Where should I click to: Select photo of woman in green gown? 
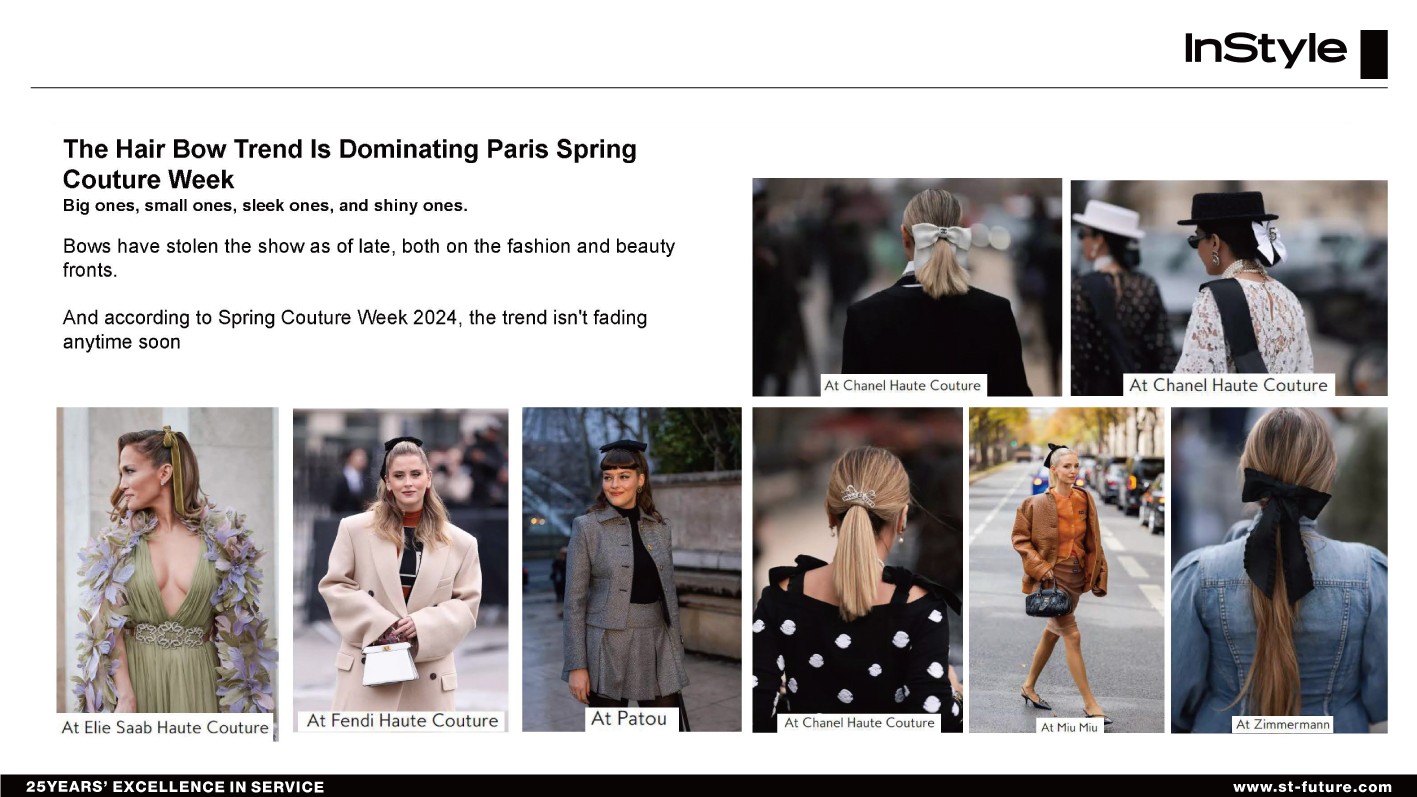167,572
